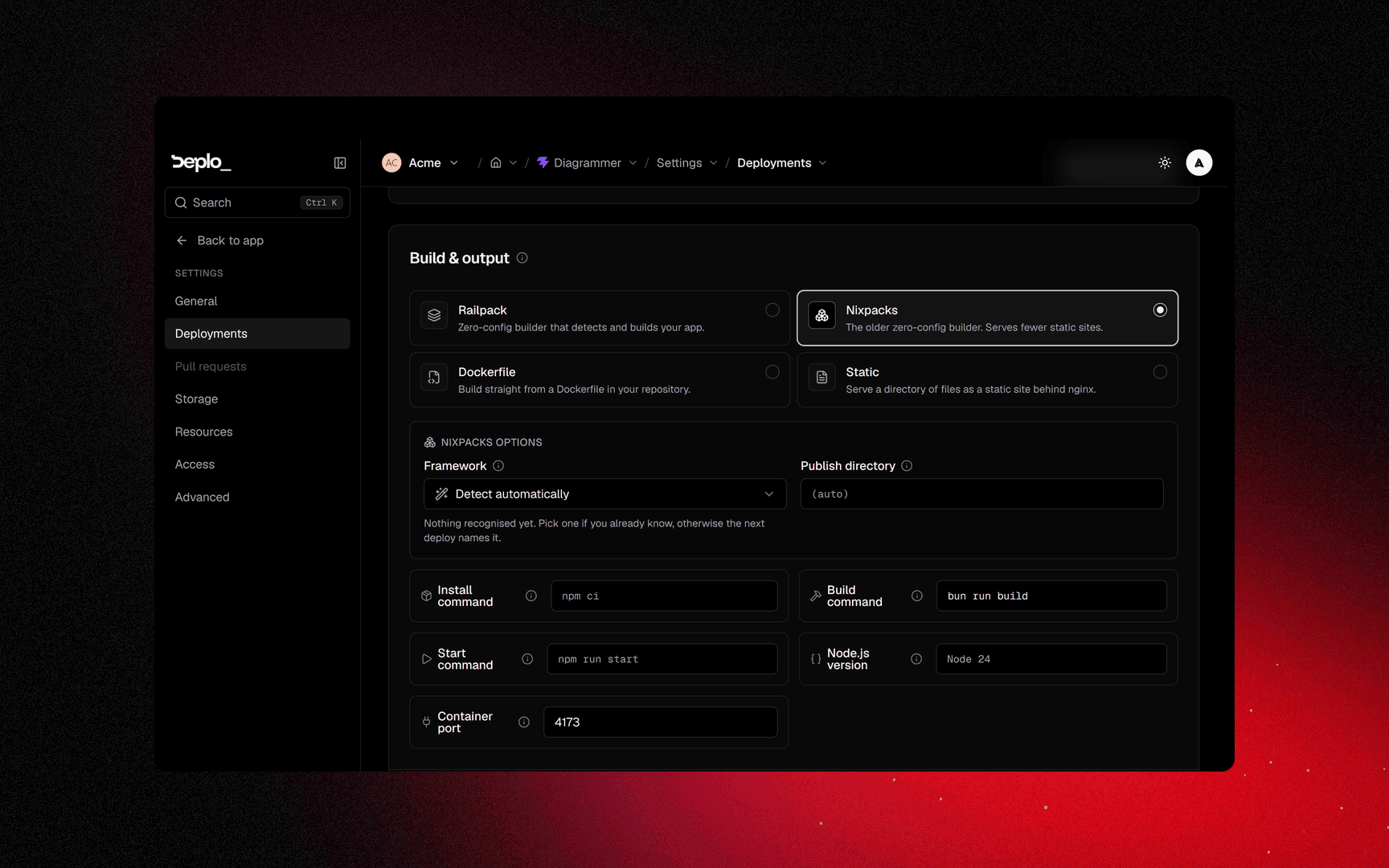Click the Diagrammer lightning icon
Viewport: 1389px width, 868px height.
(x=543, y=163)
